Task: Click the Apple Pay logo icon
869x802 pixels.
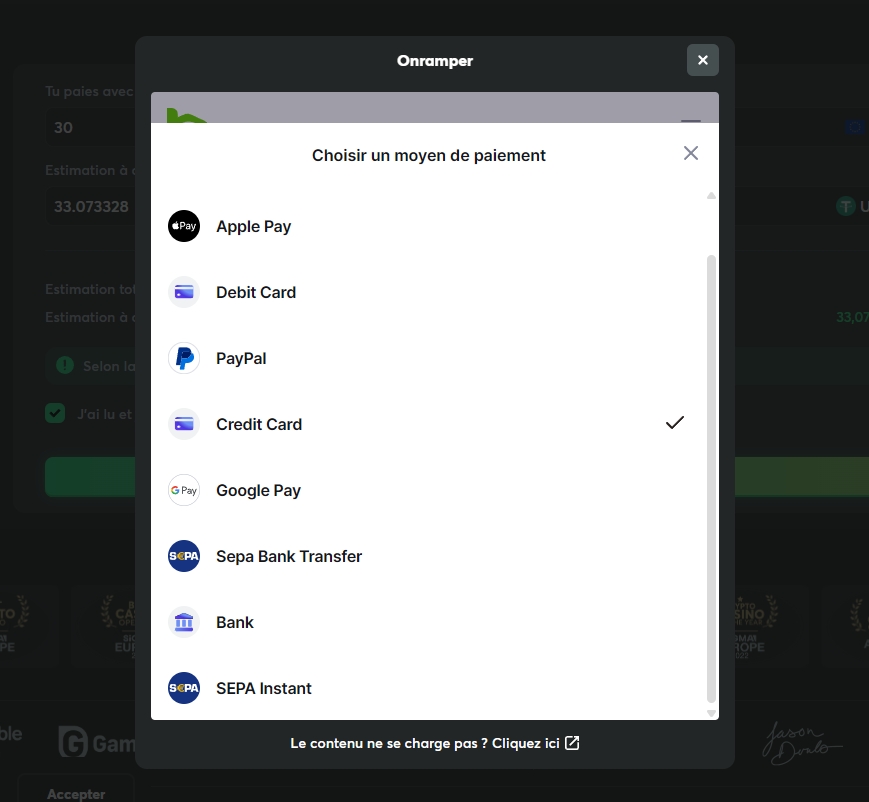Action: click(184, 226)
